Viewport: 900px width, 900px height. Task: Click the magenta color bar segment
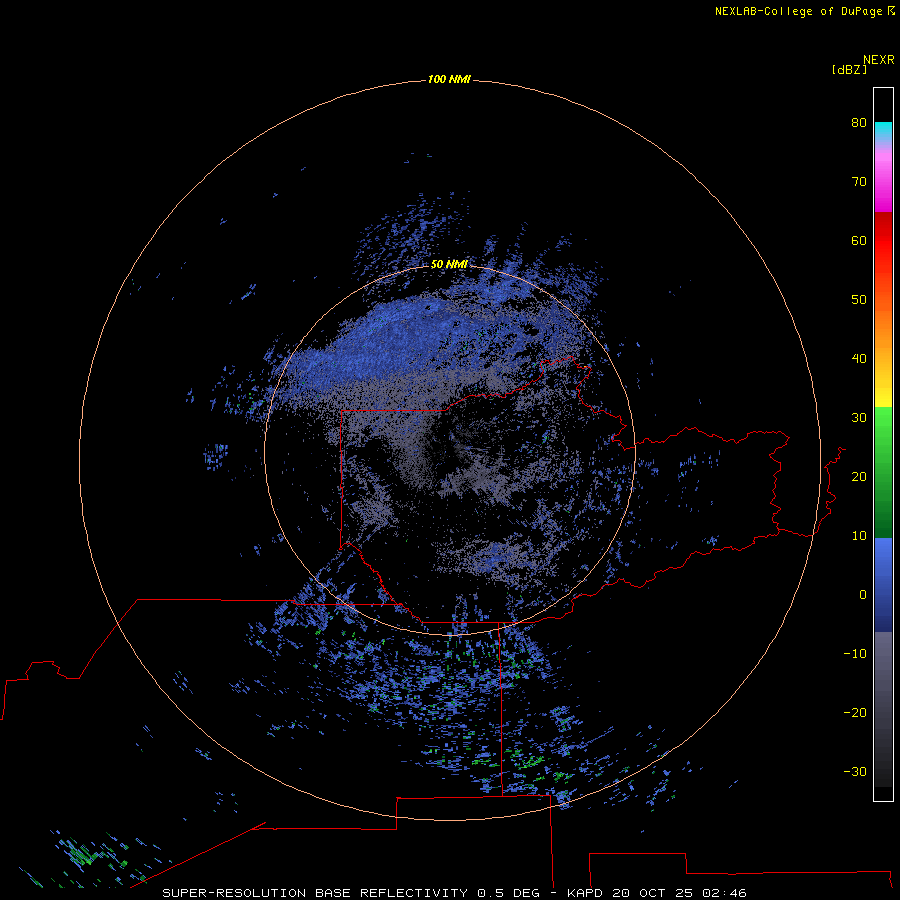pyautogui.click(x=883, y=198)
